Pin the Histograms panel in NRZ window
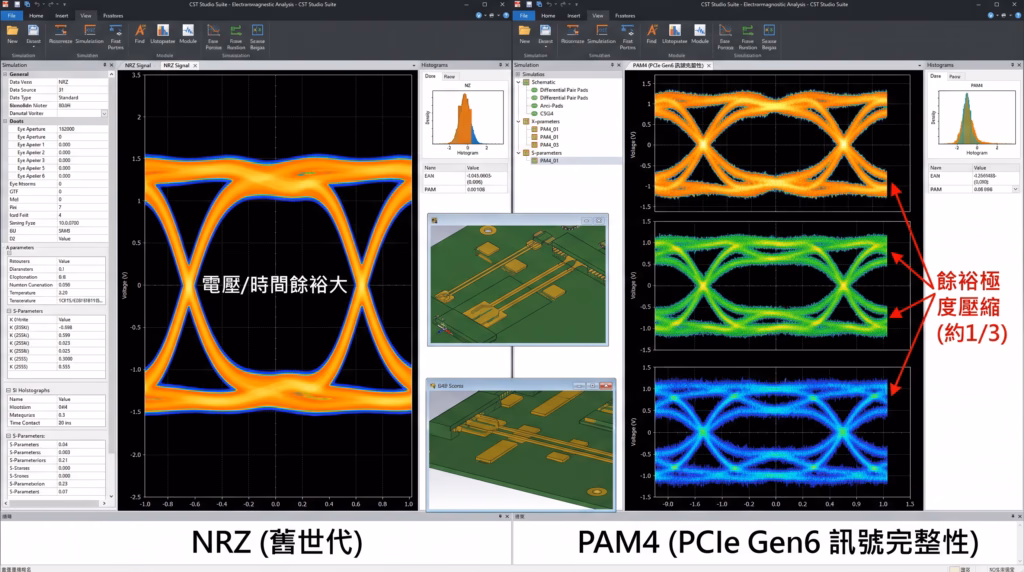The width and height of the screenshot is (1024, 572). pyautogui.click(x=500, y=65)
